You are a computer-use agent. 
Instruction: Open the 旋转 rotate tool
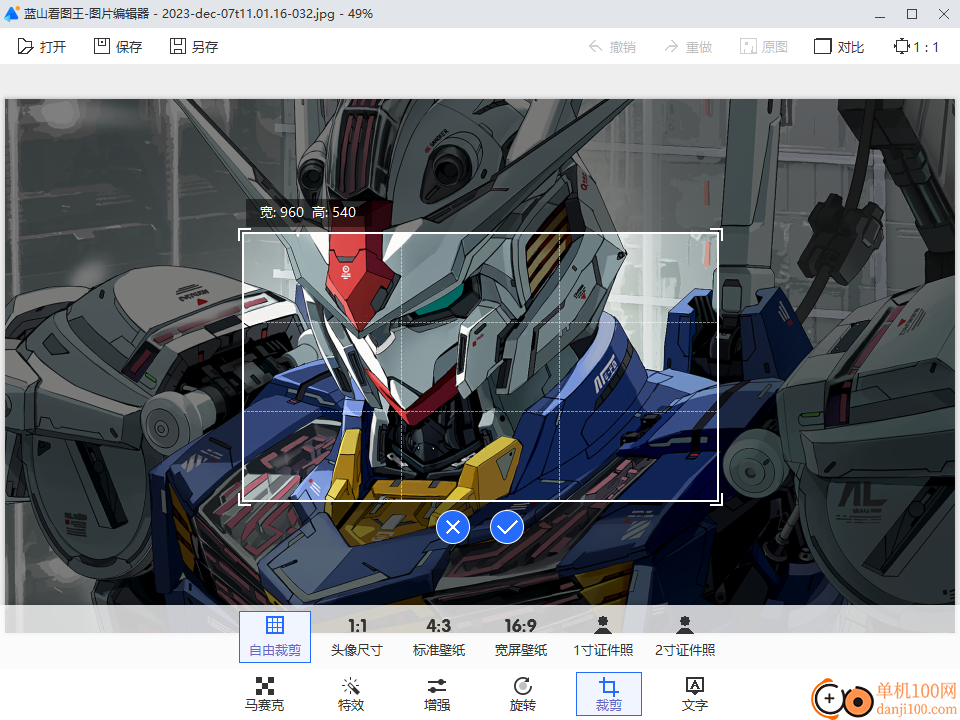click(x=523, y=694)
